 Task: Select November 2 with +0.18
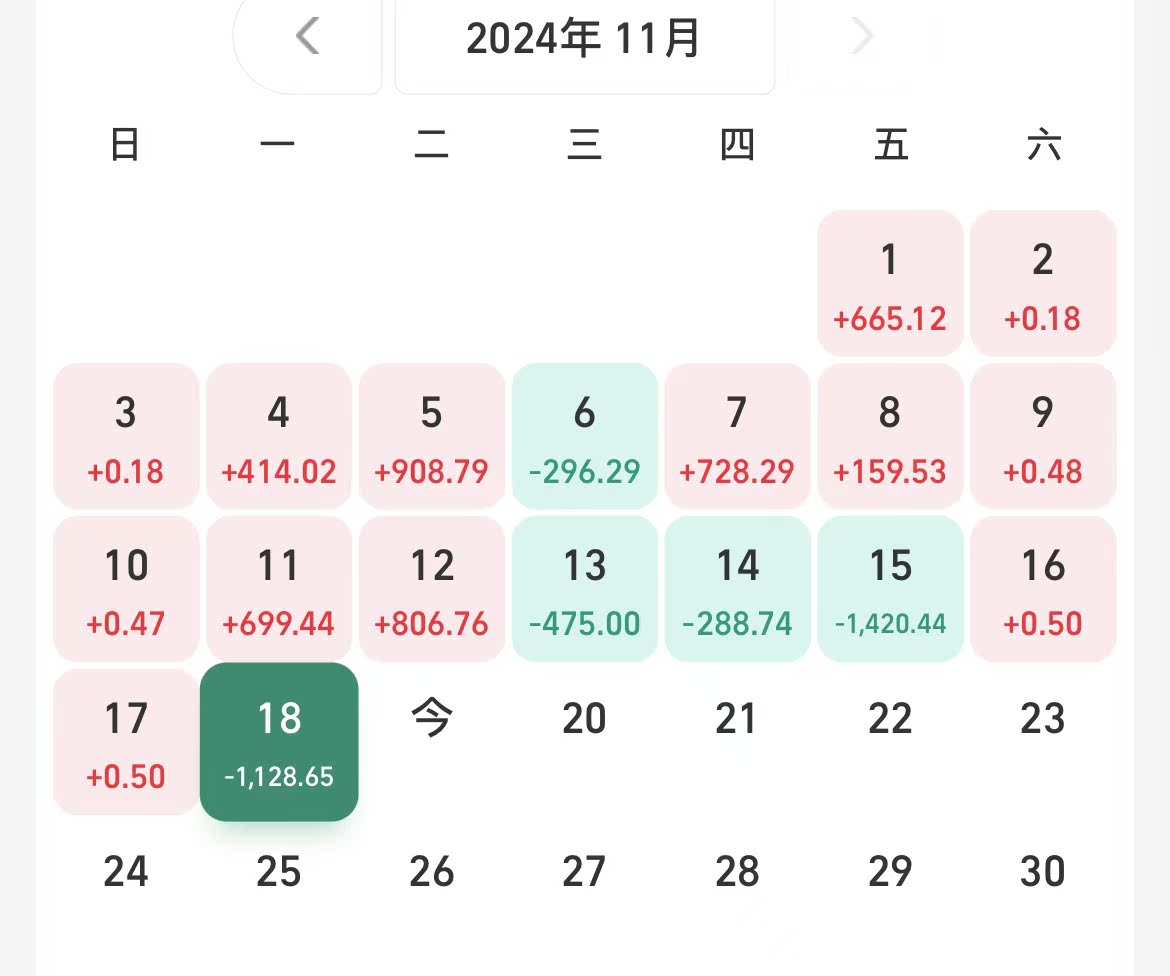tap(1043, 283)
